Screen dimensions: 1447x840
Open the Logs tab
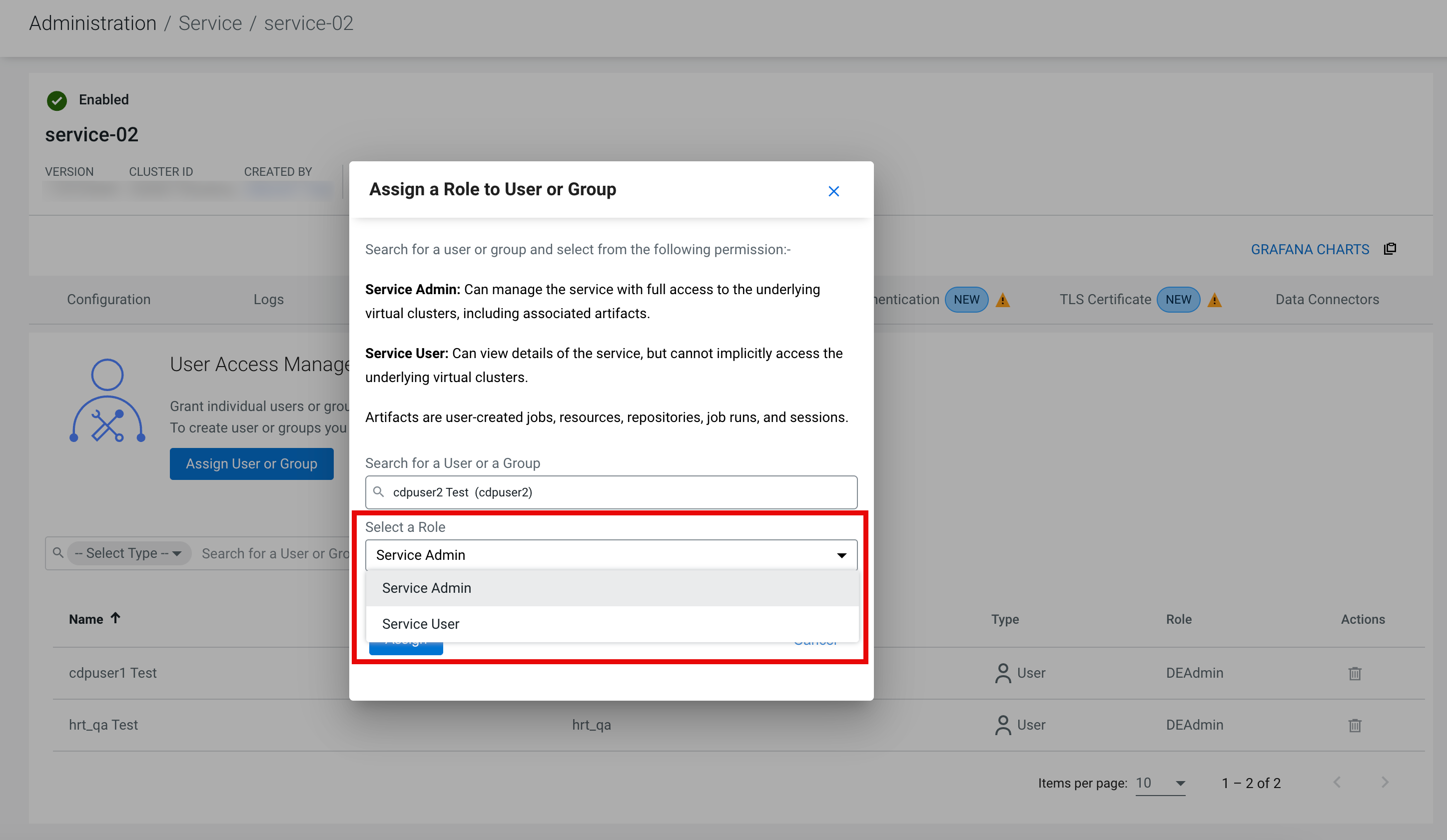[x=268, y=300]
